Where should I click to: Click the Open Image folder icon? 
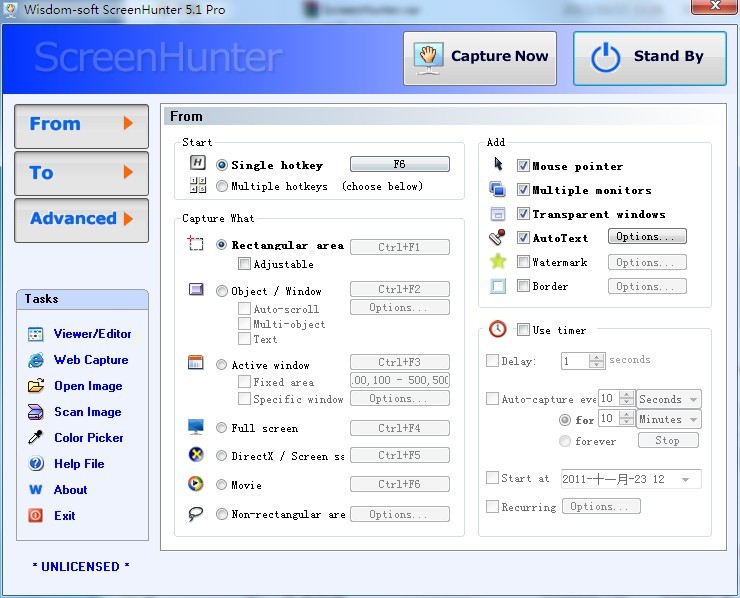click(x=36, y=386)
